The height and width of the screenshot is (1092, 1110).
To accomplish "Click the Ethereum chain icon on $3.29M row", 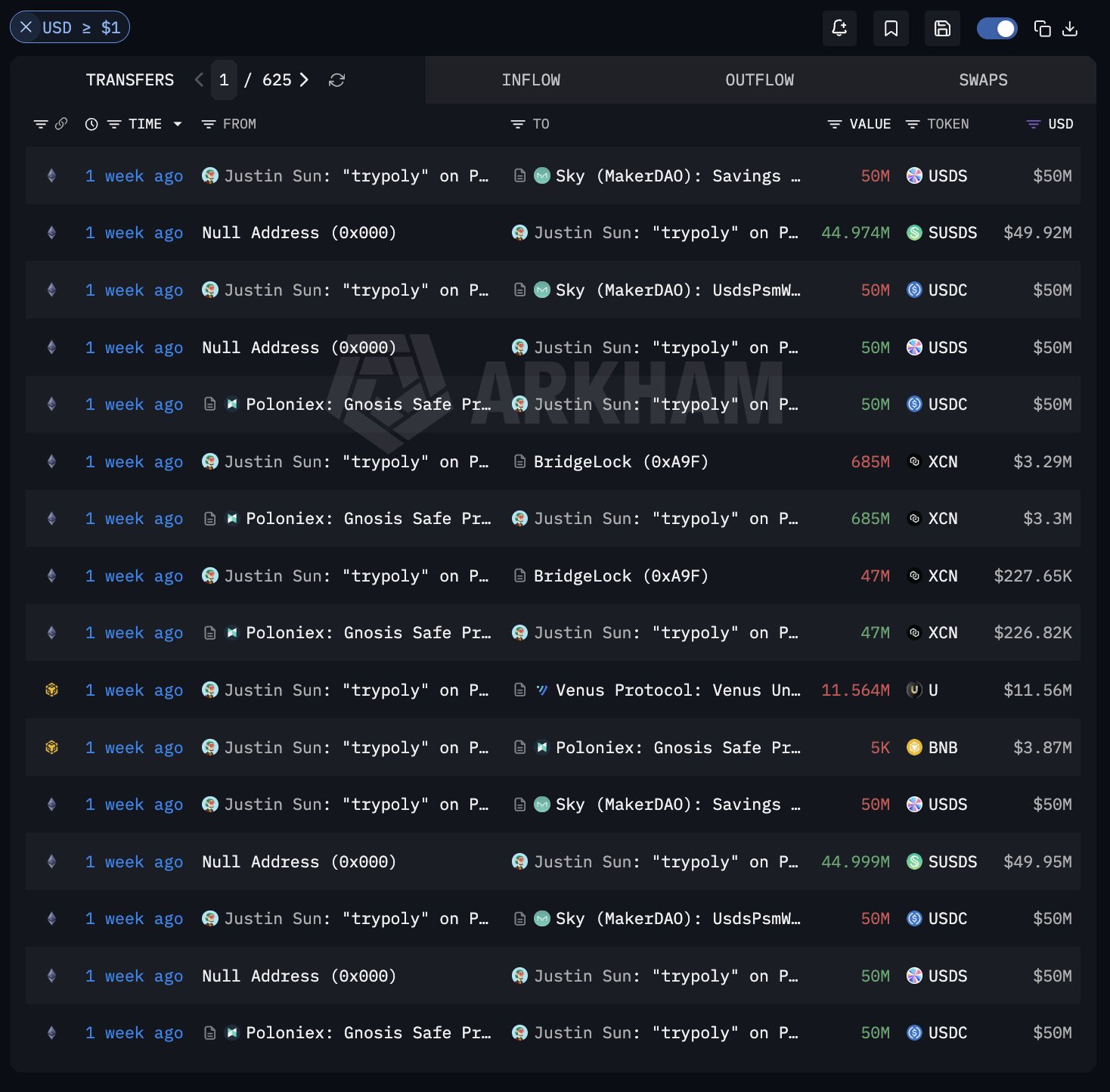I will point(51,461).
